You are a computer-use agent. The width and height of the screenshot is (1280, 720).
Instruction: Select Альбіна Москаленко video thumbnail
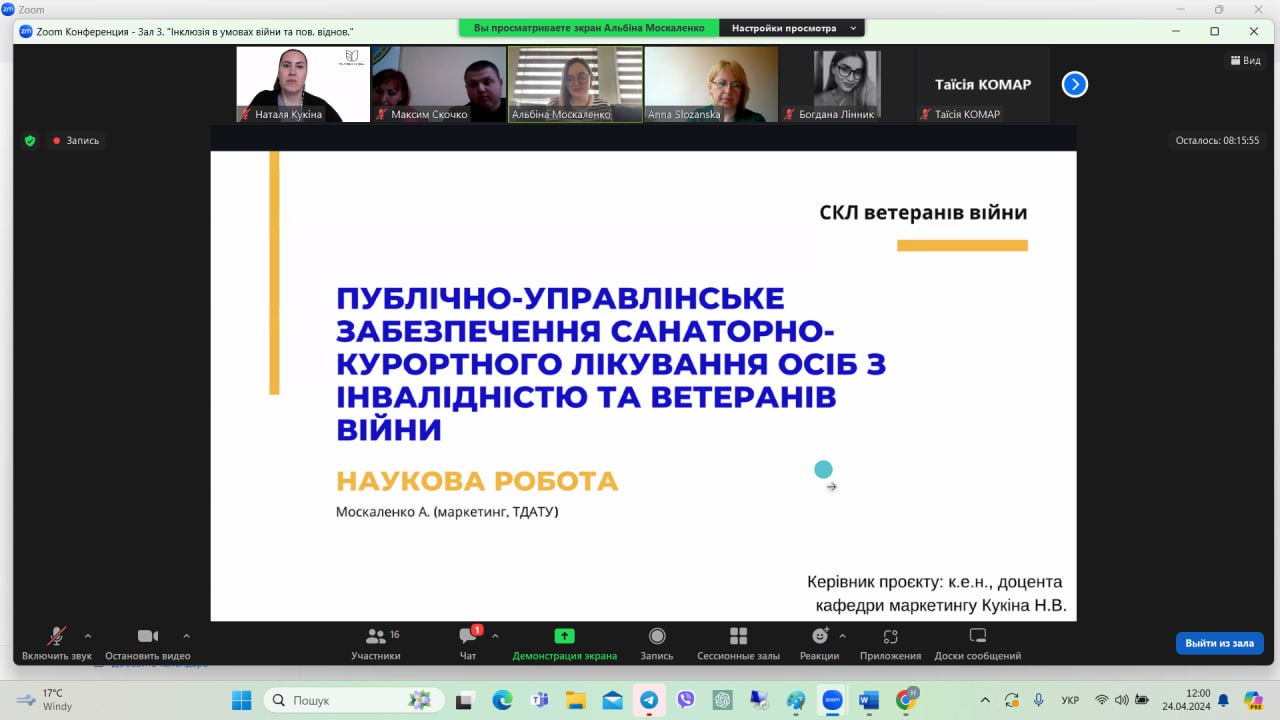click(x=575, y=84)
